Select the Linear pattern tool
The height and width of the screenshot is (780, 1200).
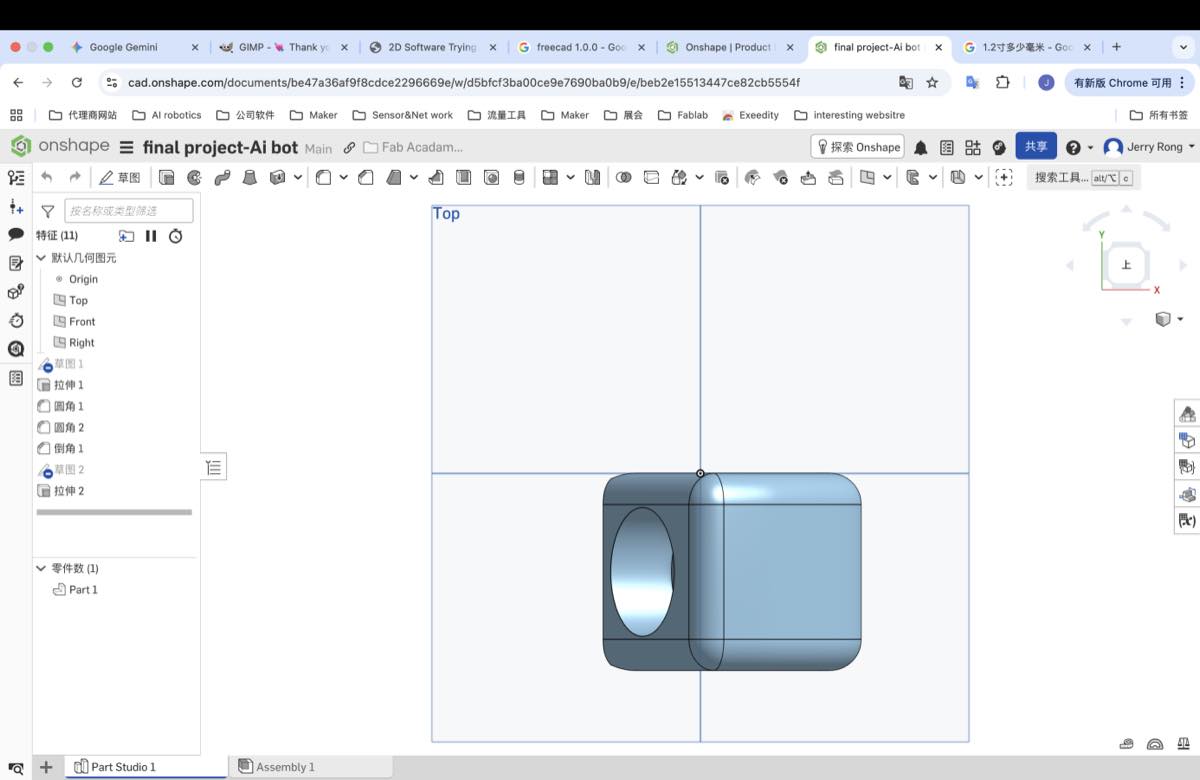point(550,178)
